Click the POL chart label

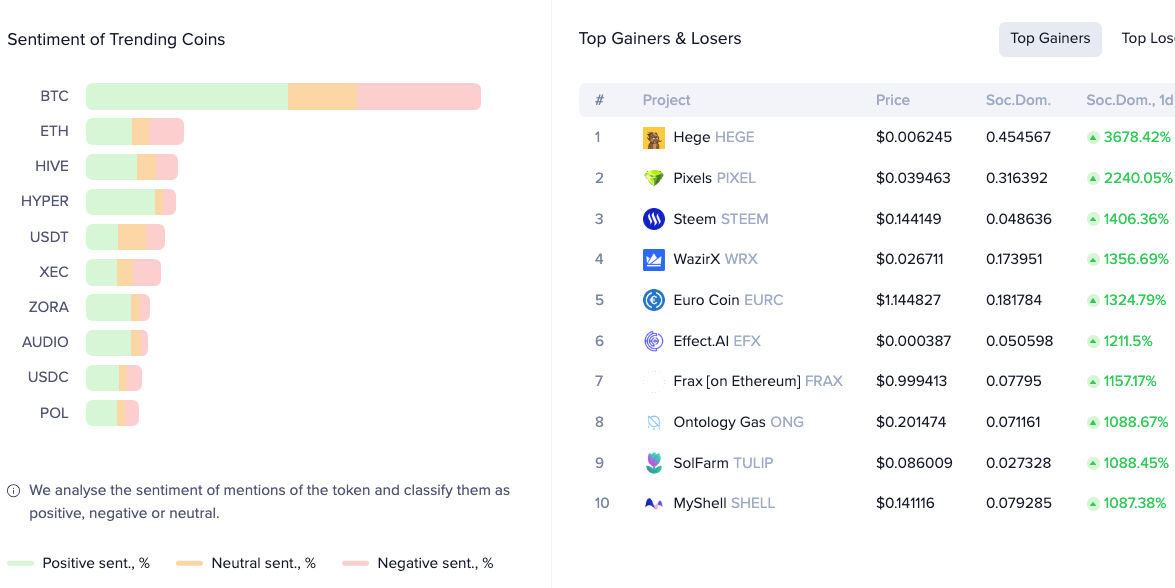coord(54,413)
